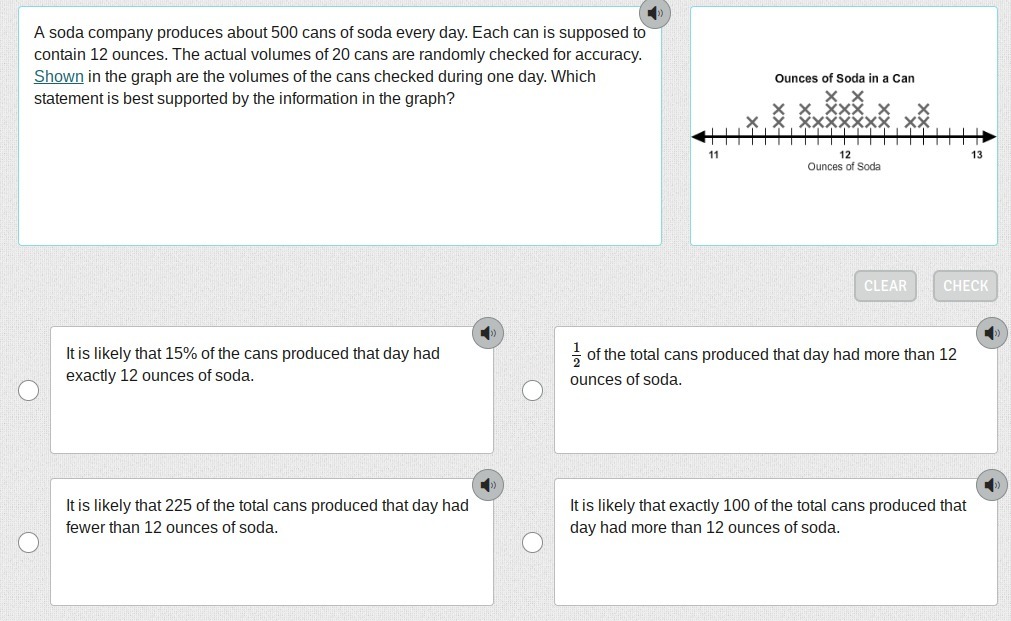Play audio for the 15% answer choice
Viewport: 1011px width, 621px height.
488,333
